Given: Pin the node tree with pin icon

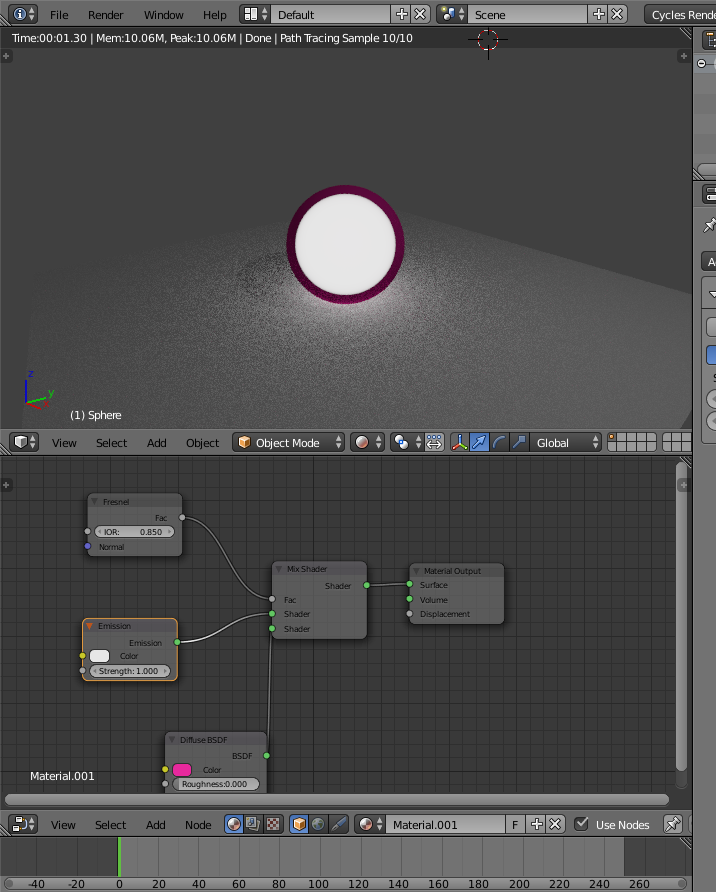Looking at the screenshot, I should (673, 825).
